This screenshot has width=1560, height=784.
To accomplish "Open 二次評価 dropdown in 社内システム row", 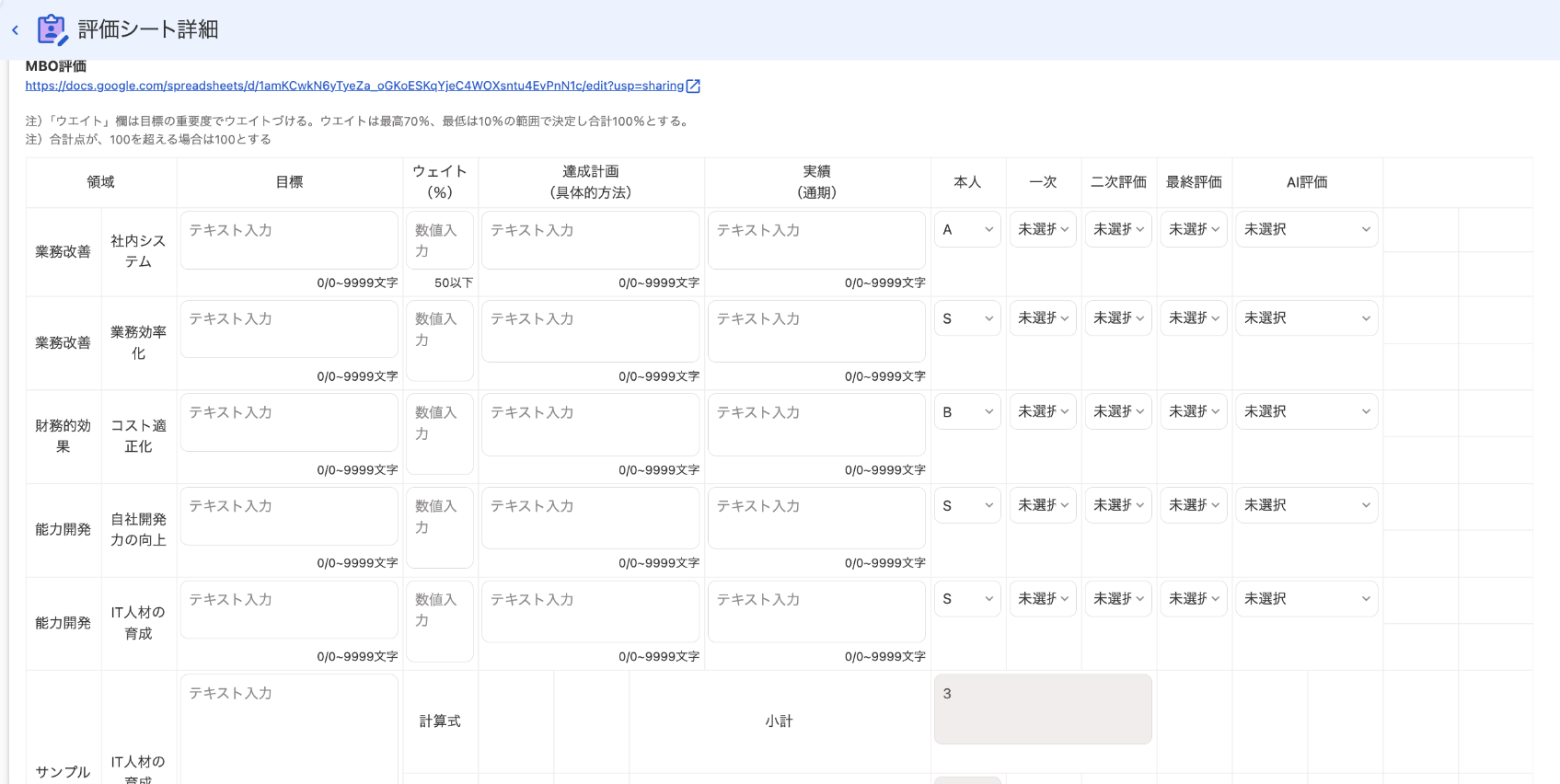I will (x=1118, y=229).
